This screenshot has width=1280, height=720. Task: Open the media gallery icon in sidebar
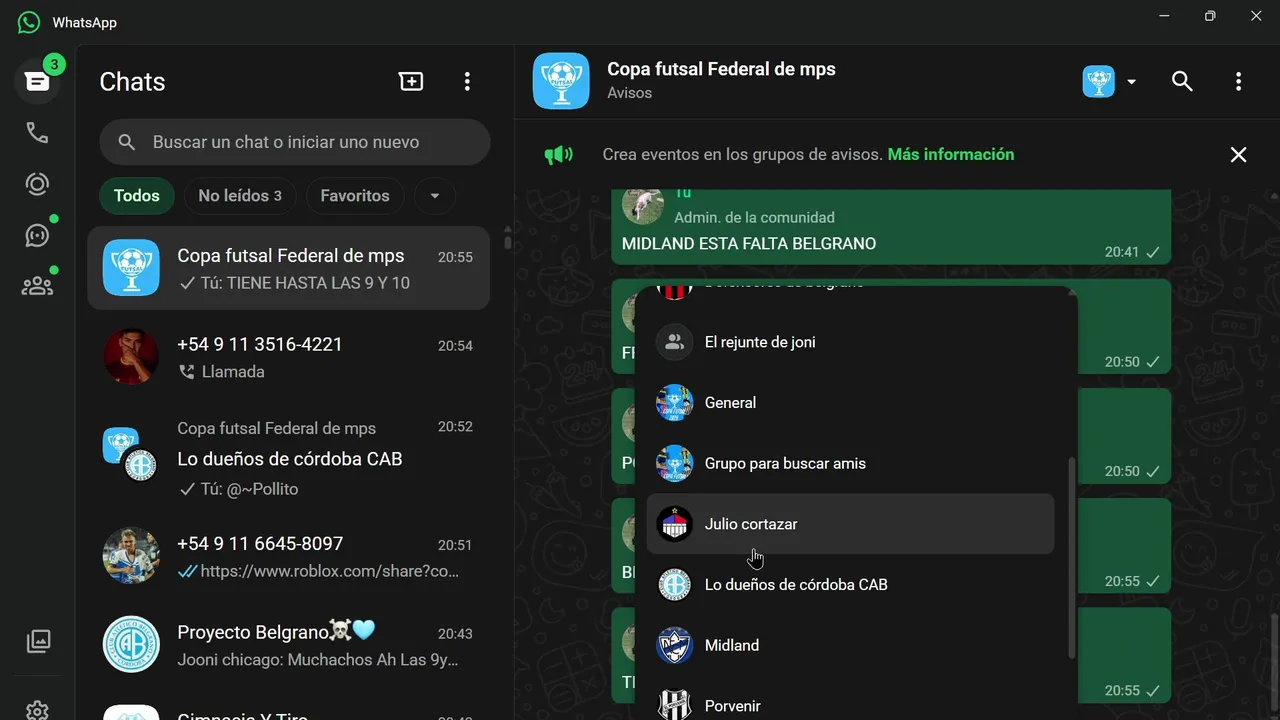(x=37, y=641)
